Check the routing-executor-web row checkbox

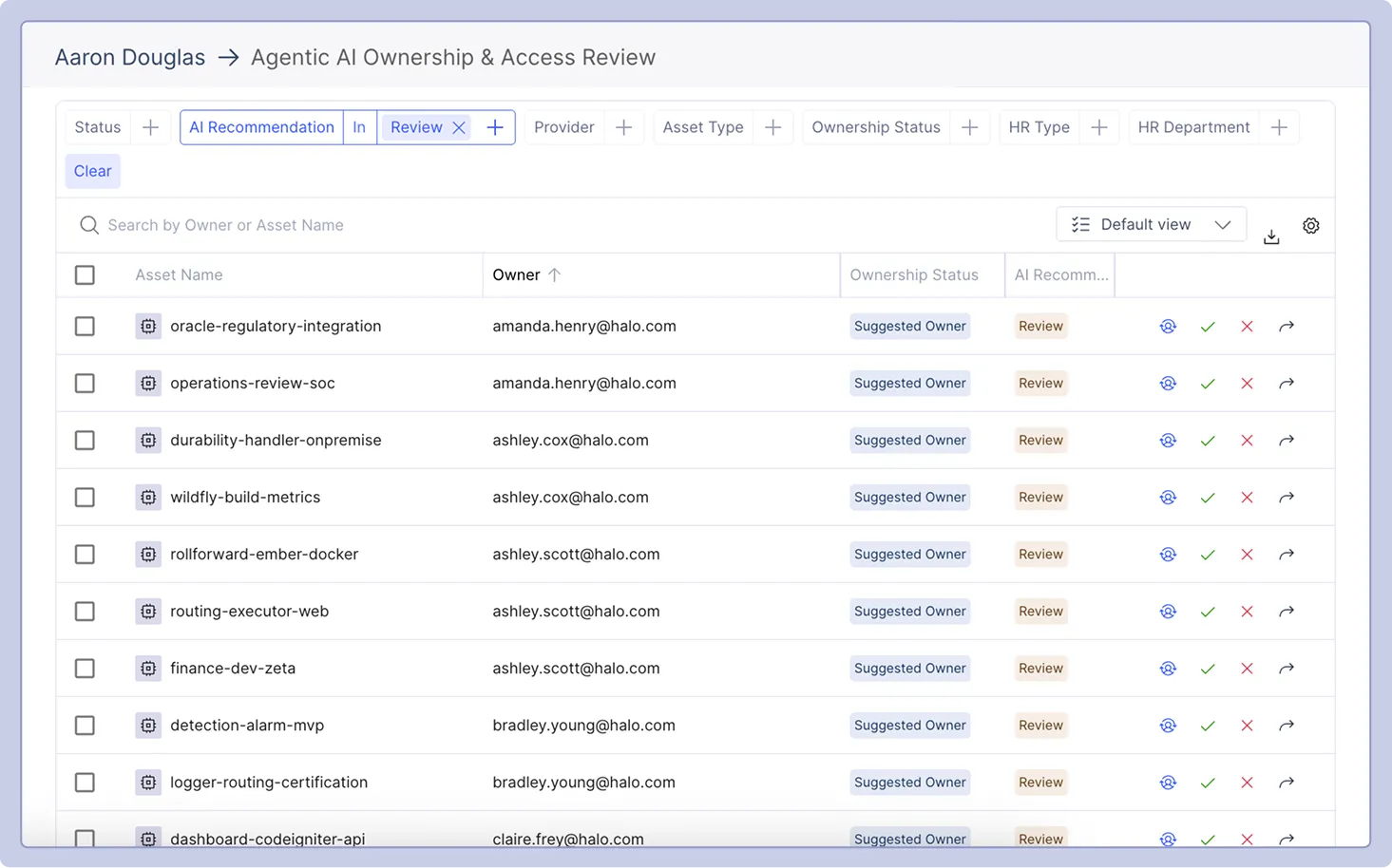pos(85,612)
